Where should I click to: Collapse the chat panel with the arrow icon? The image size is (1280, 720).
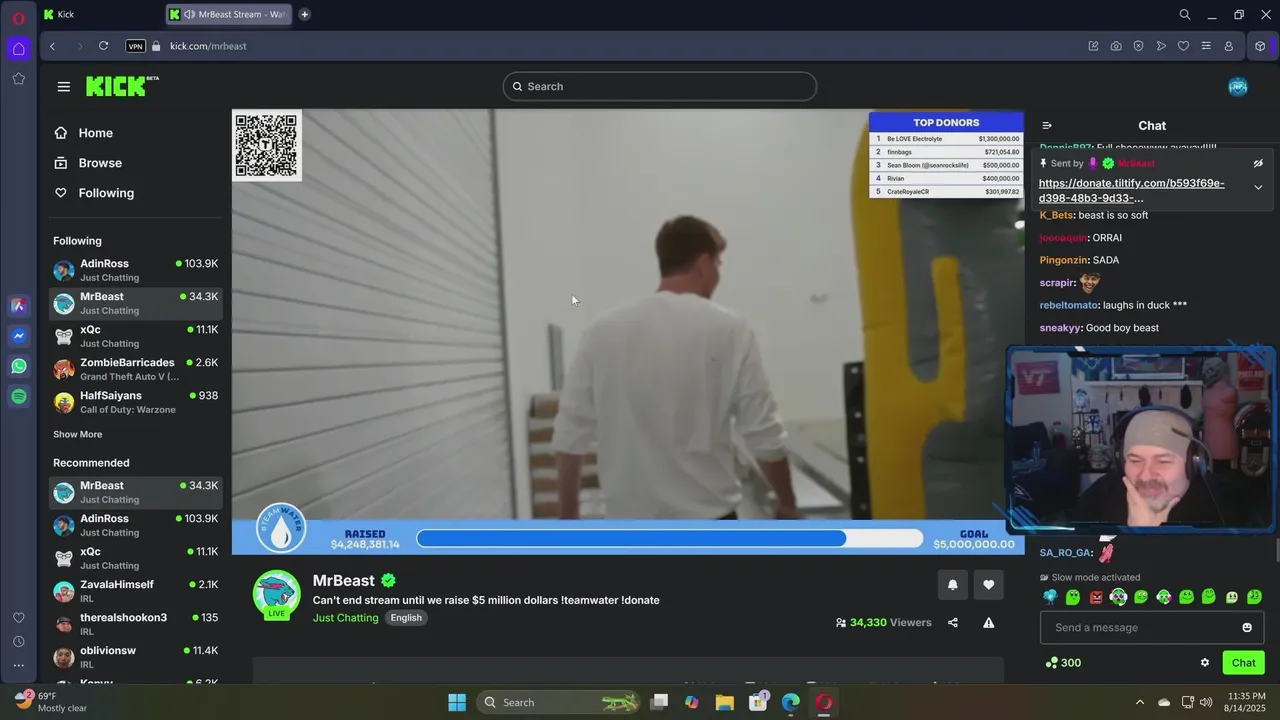pyautogui.click(x=1047, y=125)
